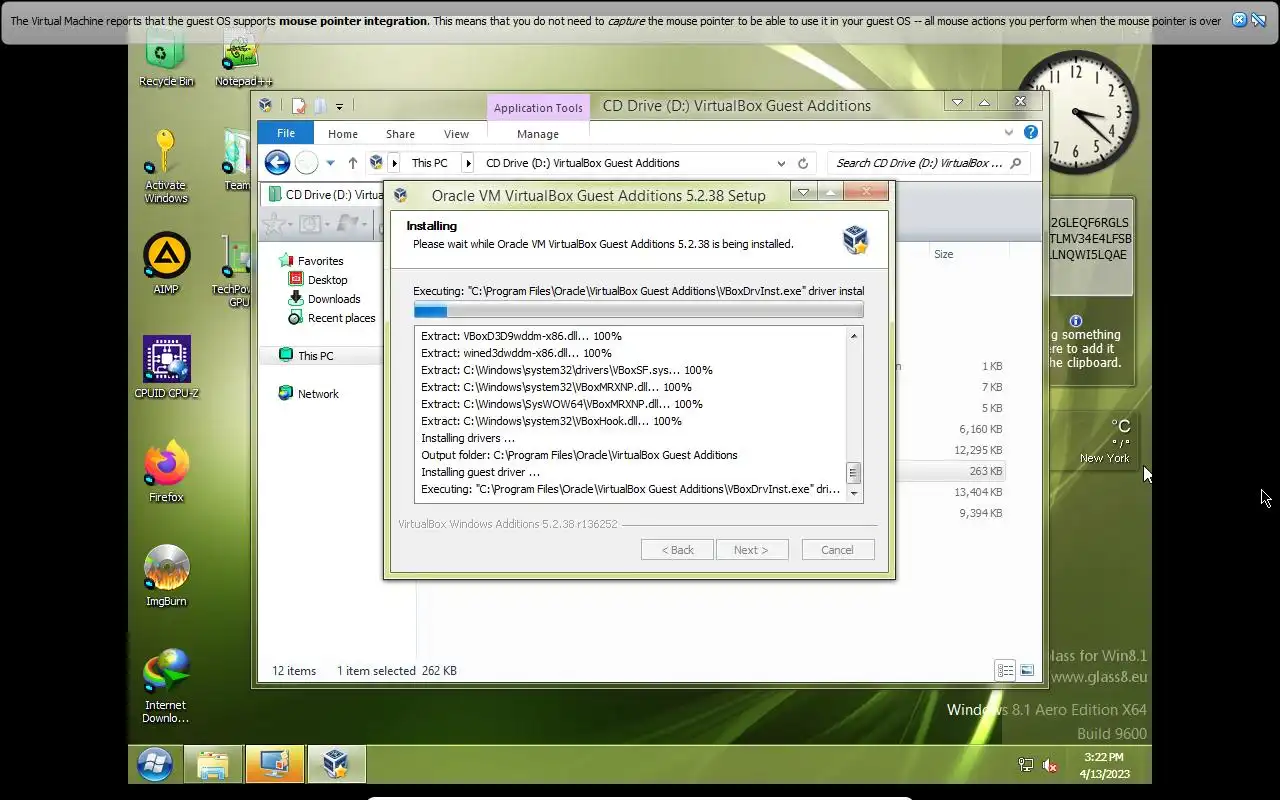The image size is (1280, 800).
Task: Expand breadcrumb arrow before This PC
Action: tap(394, 163)
